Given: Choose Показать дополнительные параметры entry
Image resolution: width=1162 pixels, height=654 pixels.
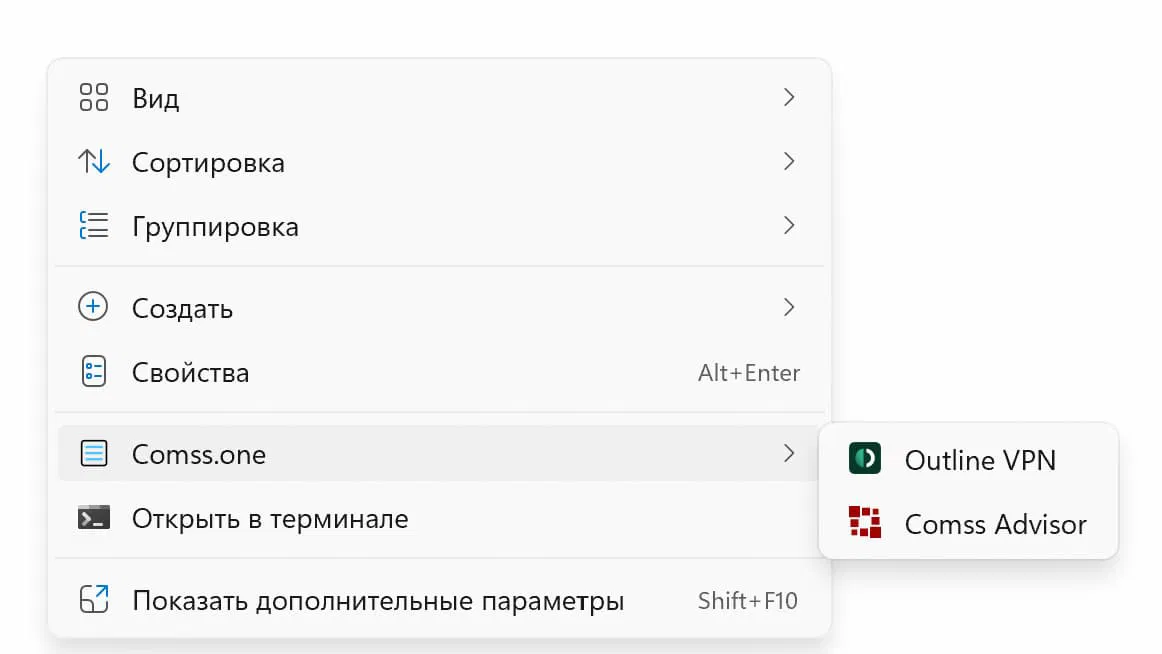Looking at the screenshot, I should [378, 601].
